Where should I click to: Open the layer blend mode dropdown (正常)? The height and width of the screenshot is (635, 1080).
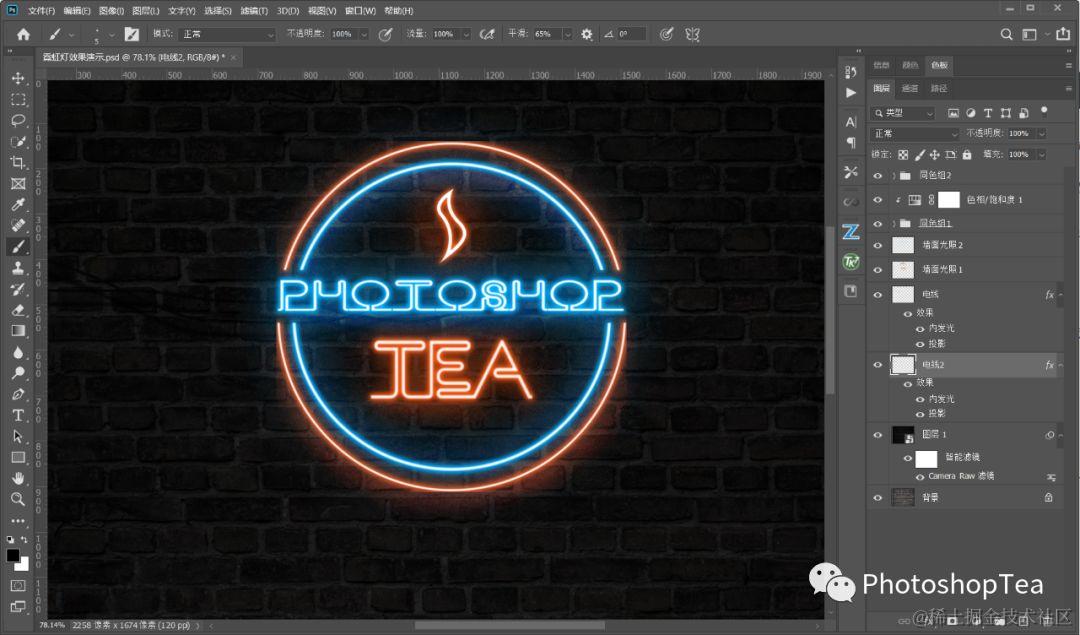(914, 133)
